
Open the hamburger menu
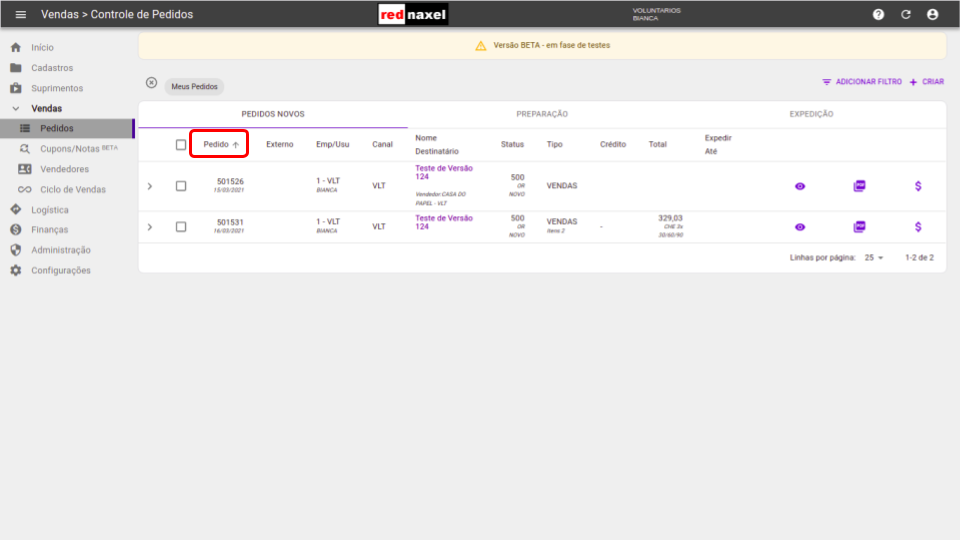20,14
